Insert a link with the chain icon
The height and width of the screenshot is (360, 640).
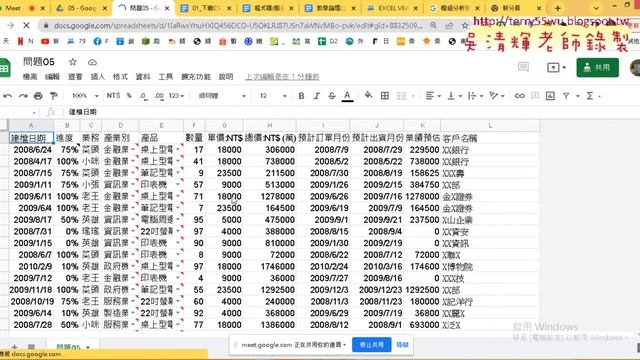519,96
